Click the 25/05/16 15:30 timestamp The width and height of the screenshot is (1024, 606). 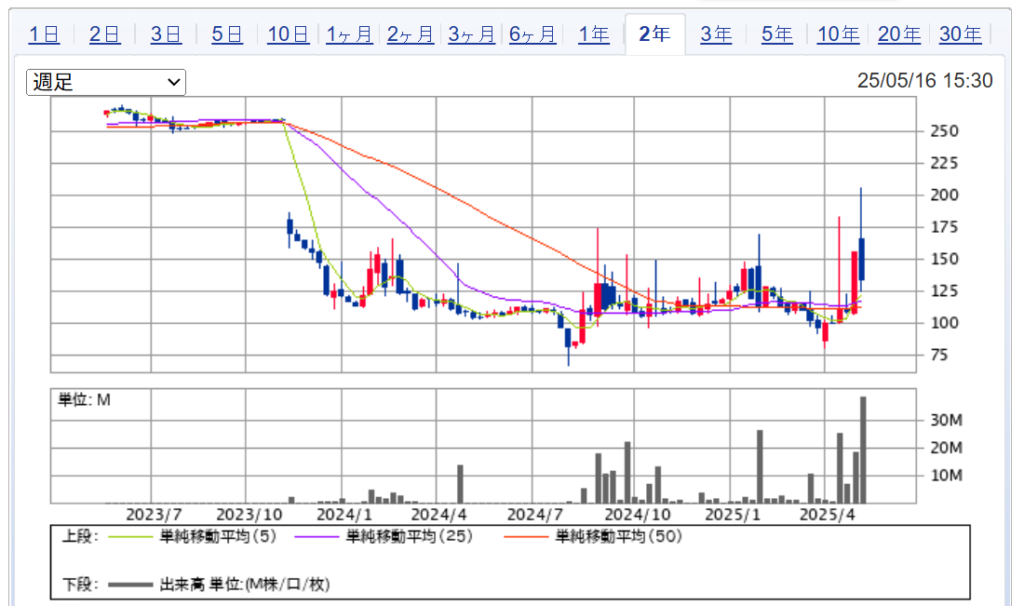pos(925,81)
